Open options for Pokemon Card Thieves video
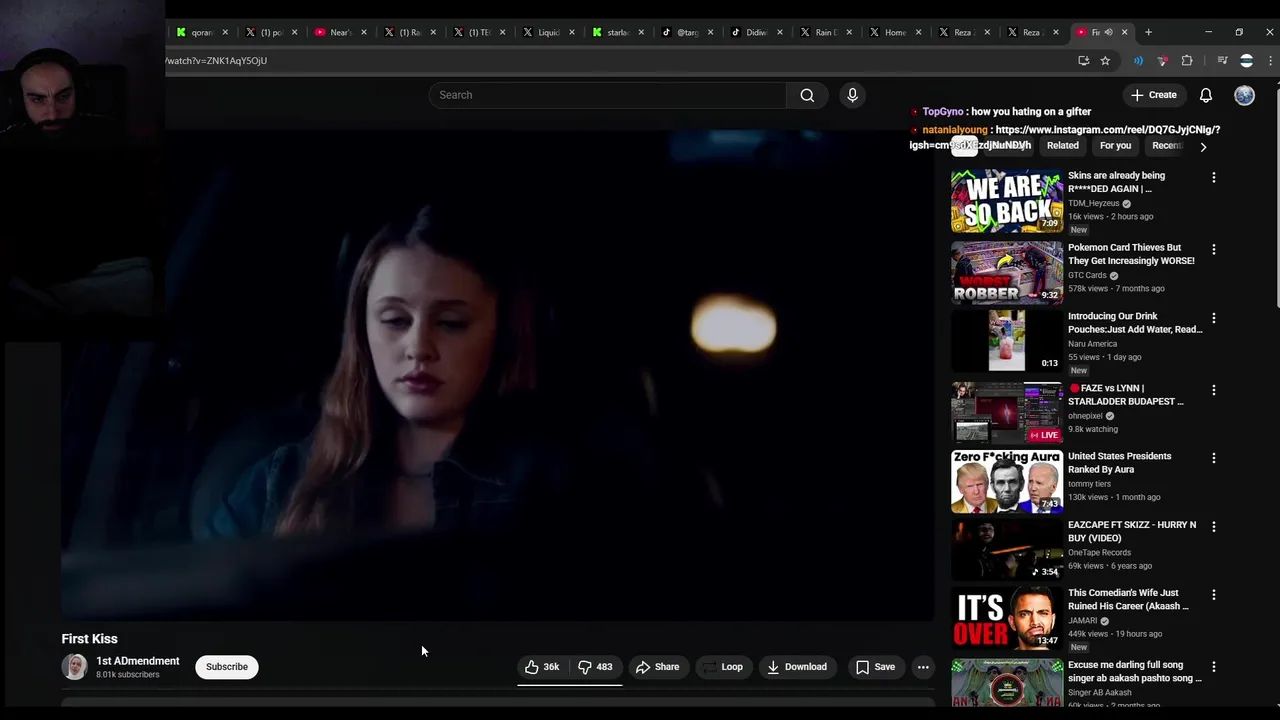Image resolution: width=1280 pixels, height=720 pixels. pos(1214,249)
